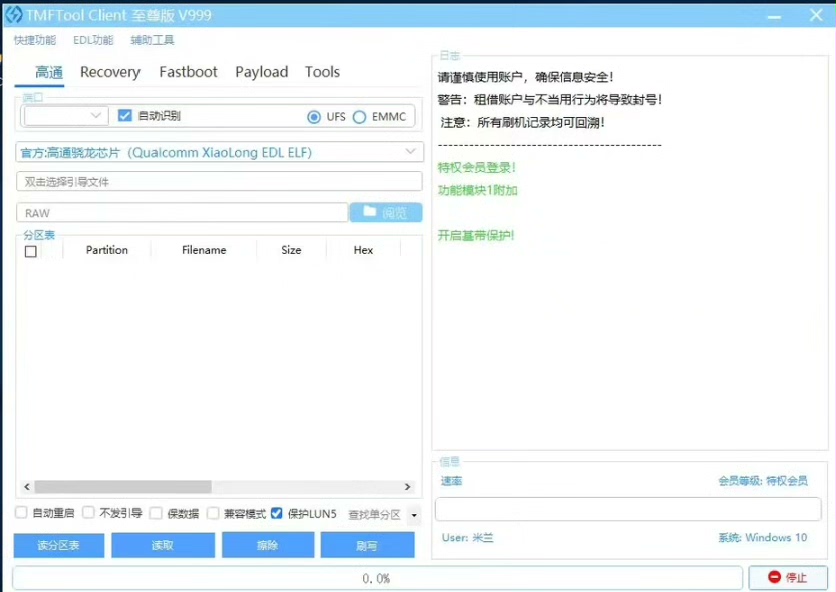Click the 注意: 所有刷机记录均可回溯 line
The height and width of the screenshot is (592, 836).
click(522, 123)
